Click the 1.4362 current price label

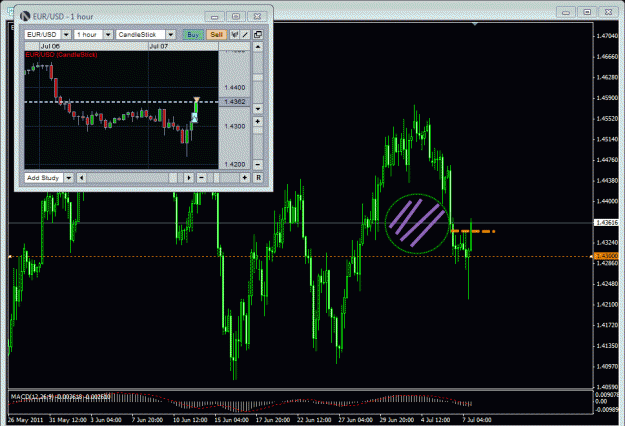(234, 102)
